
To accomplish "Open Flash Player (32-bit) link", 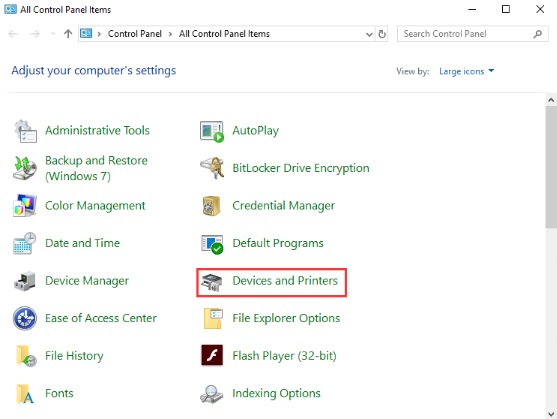I will [x=284, y=356].
